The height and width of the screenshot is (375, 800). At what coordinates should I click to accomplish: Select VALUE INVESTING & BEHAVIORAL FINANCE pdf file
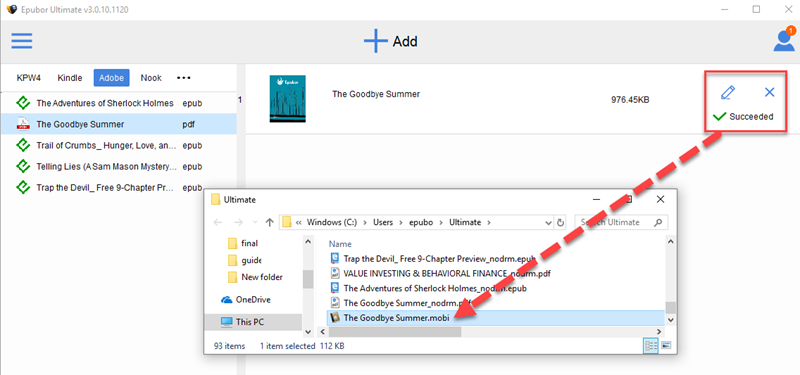point(447,273)
